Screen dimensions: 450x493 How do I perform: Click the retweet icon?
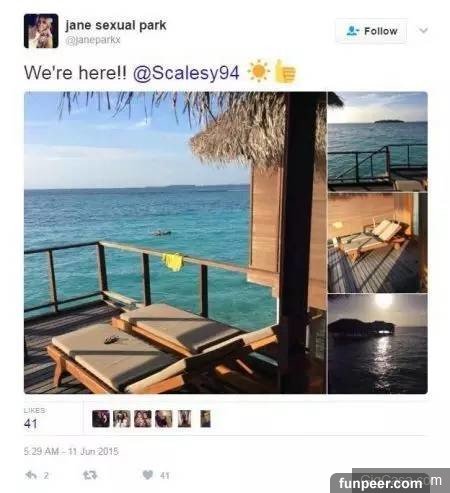(x=90, y=475)
